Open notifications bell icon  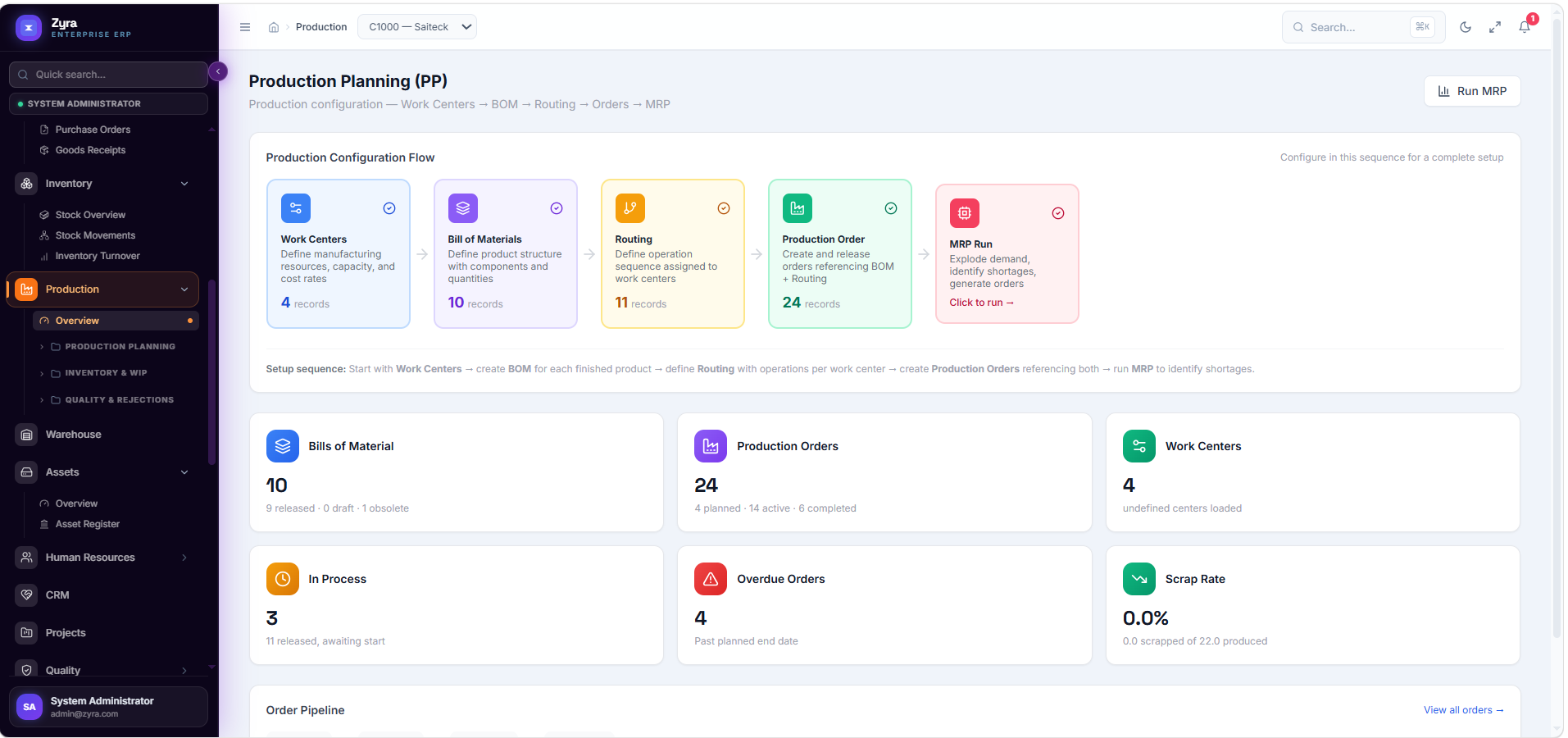click(1525, 27)
